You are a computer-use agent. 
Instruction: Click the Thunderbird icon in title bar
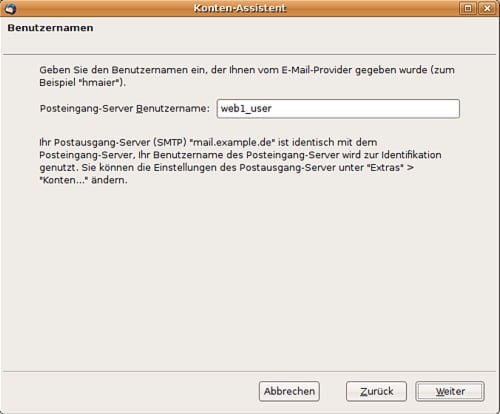tap(10, 8)
